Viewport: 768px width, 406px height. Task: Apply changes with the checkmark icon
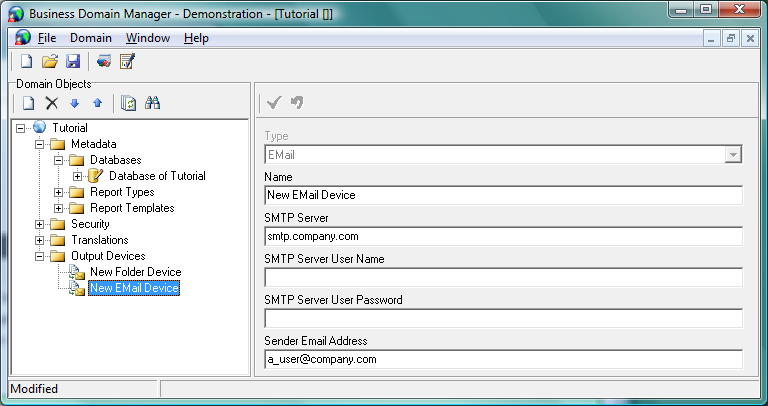274,102
